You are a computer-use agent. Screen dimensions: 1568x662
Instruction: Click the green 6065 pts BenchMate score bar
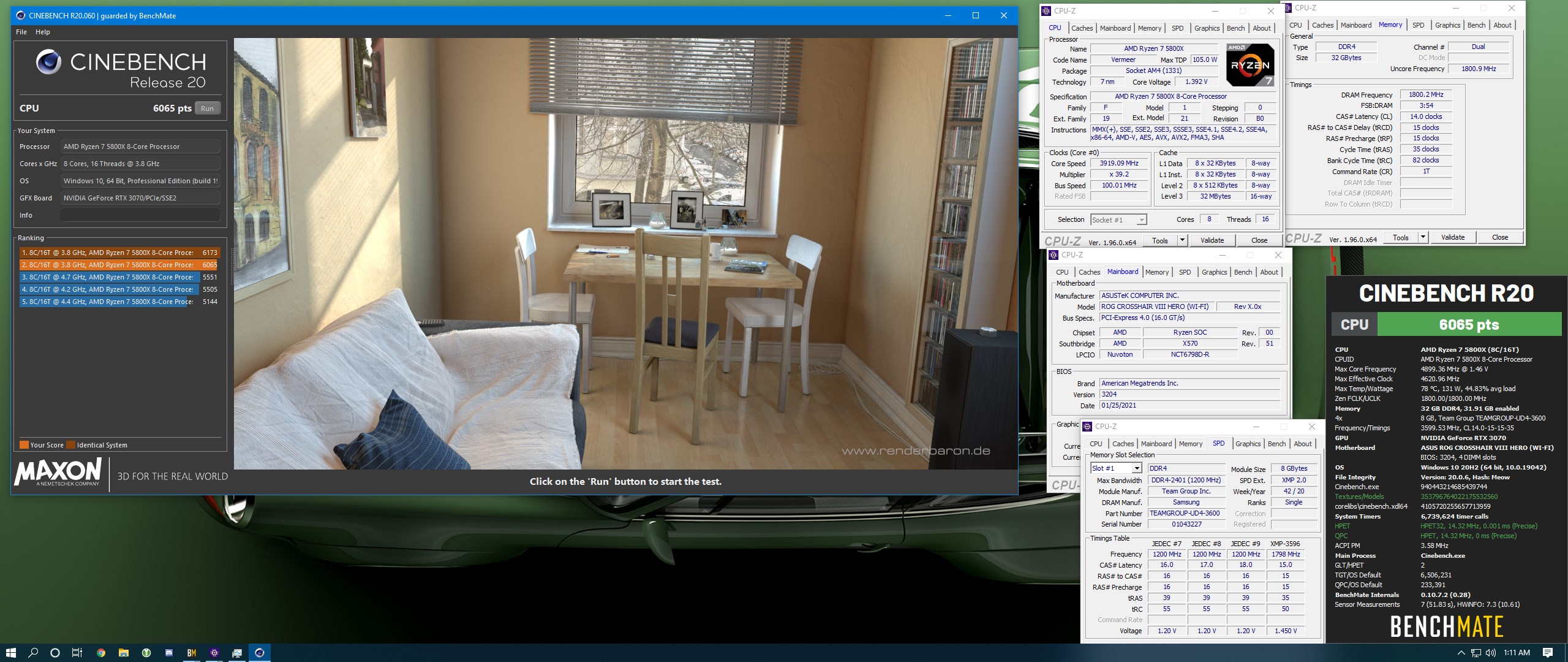pyautogui.click(x=1469, y=324)
